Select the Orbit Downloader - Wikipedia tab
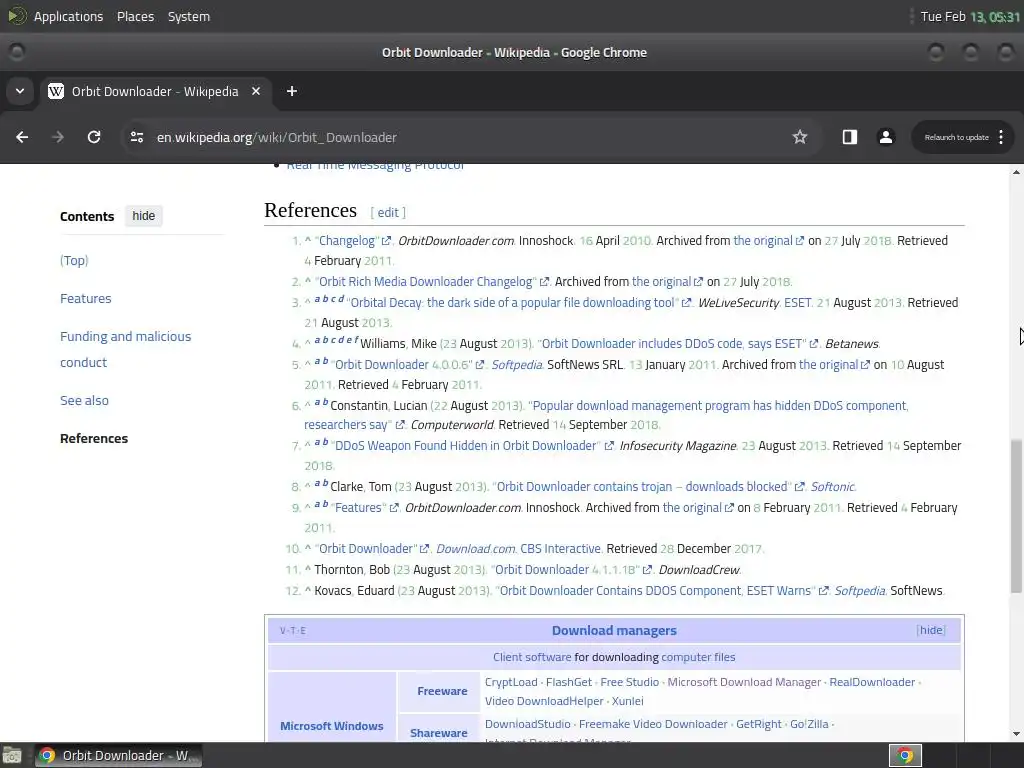The height and width of the screenshot is (768, 1024). coord(155,91)
